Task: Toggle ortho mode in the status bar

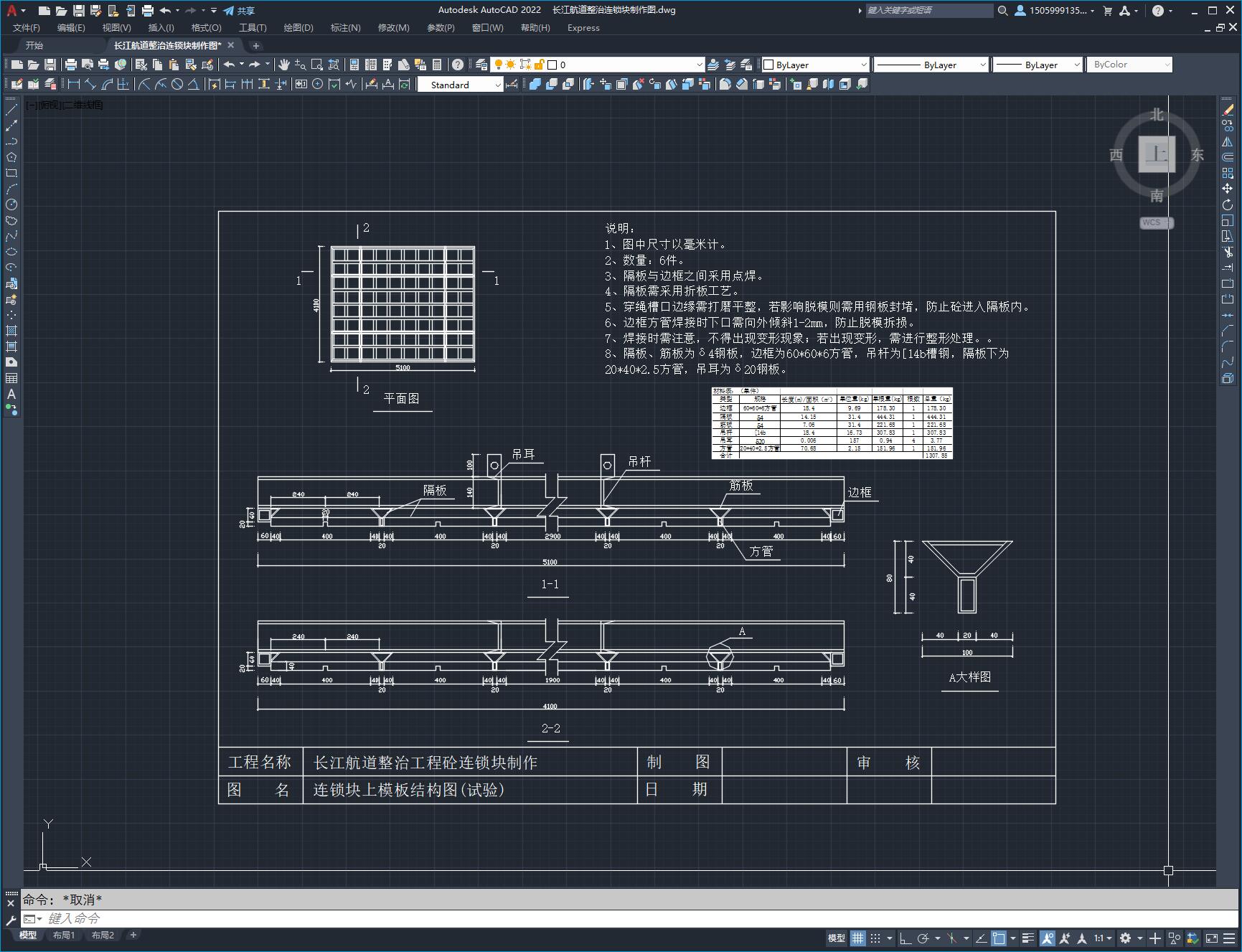Action: tap(905, 938)
